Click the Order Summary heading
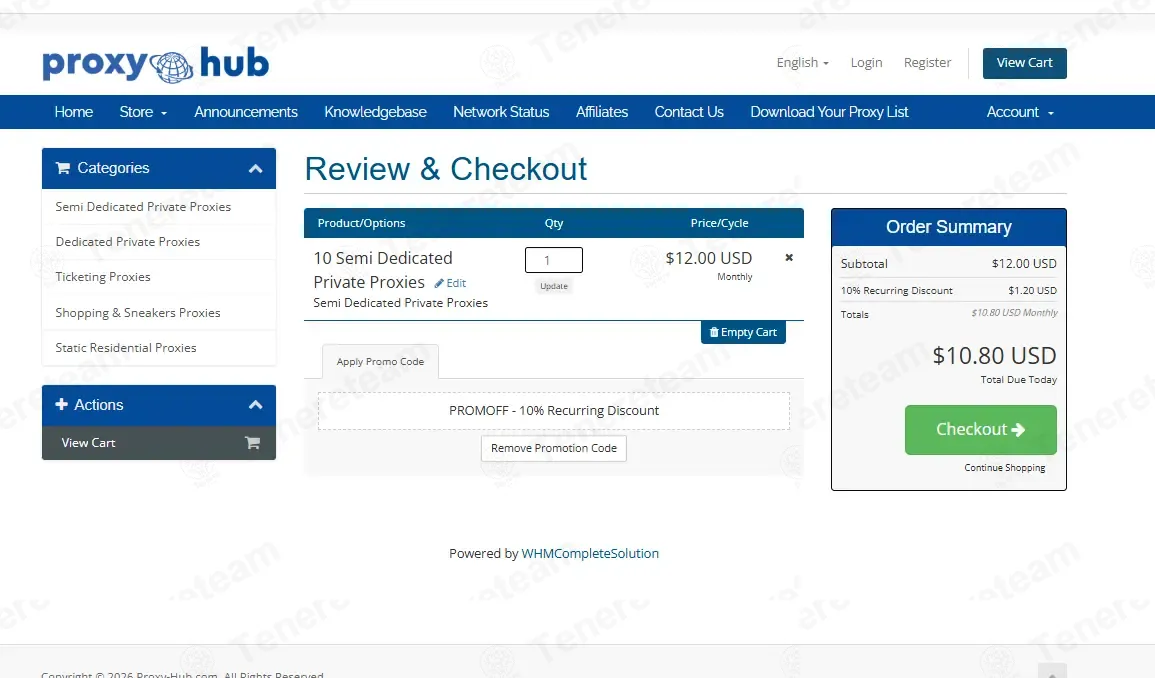This screenshot has width=1155, height=678. tap(949, 227)
